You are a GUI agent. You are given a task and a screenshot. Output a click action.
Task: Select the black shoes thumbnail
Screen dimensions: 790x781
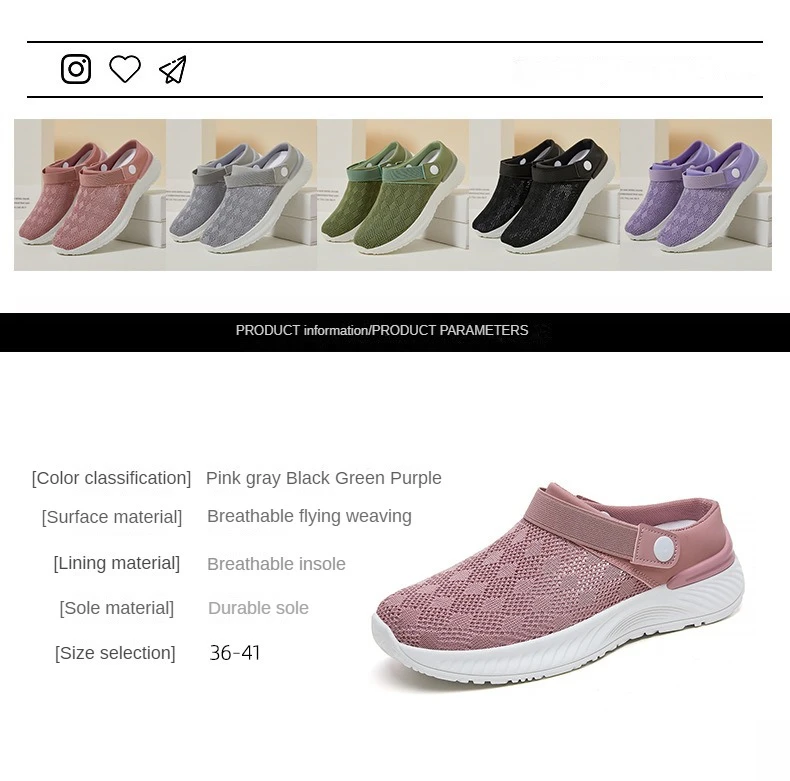tap(545, 195)
